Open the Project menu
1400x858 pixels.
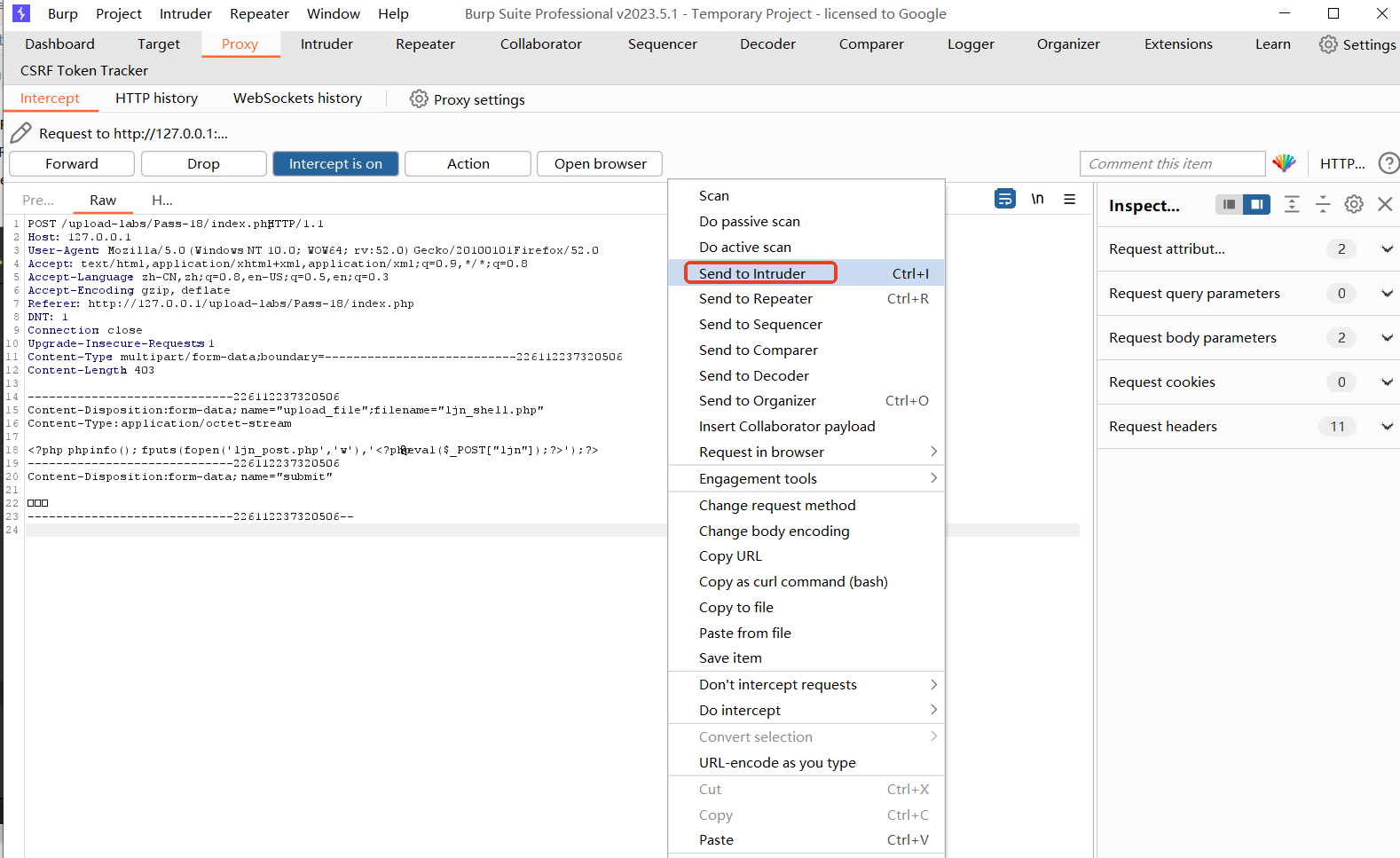119,14
